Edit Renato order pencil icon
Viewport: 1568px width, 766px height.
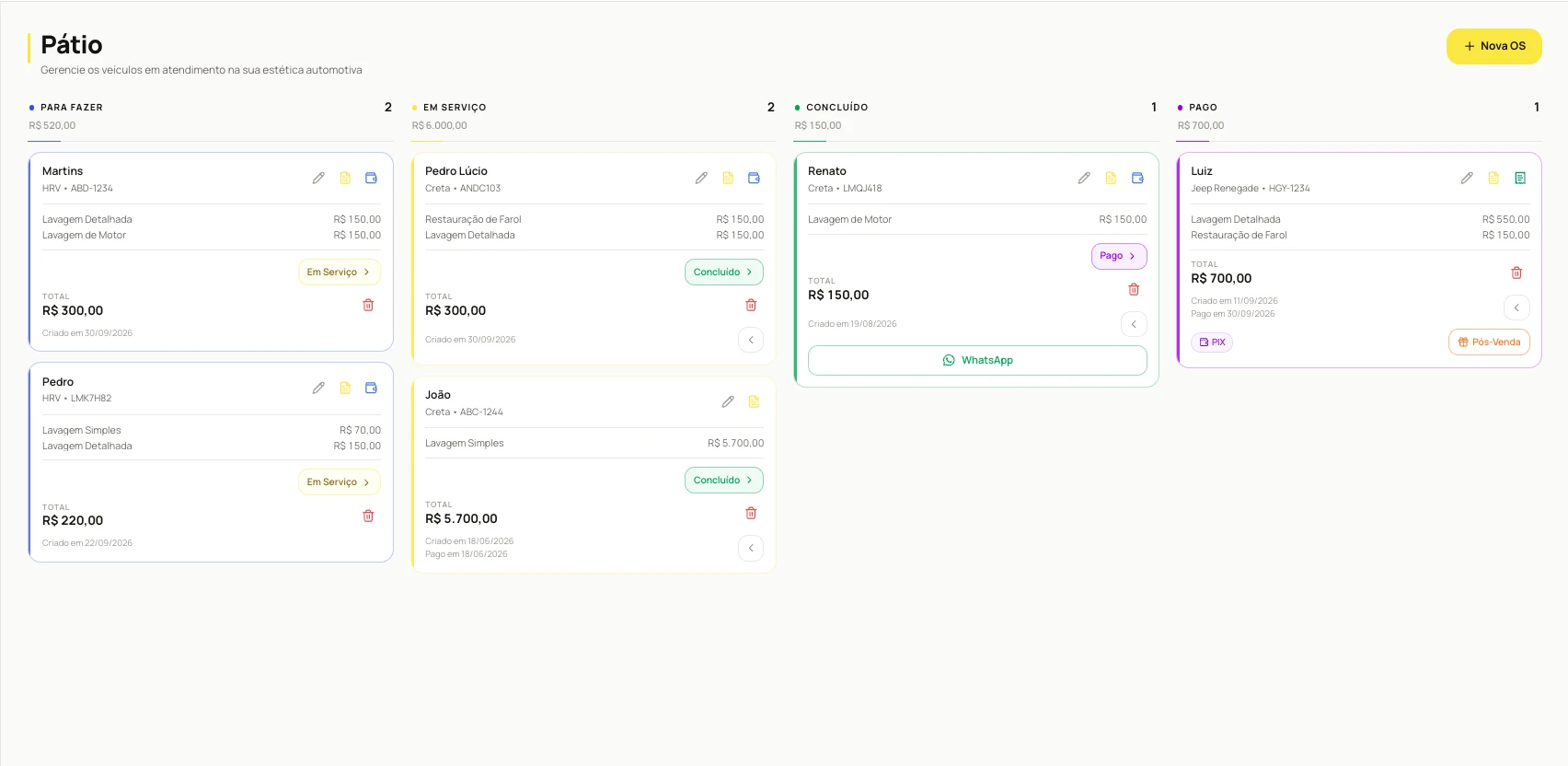(x=1084, y=178)
